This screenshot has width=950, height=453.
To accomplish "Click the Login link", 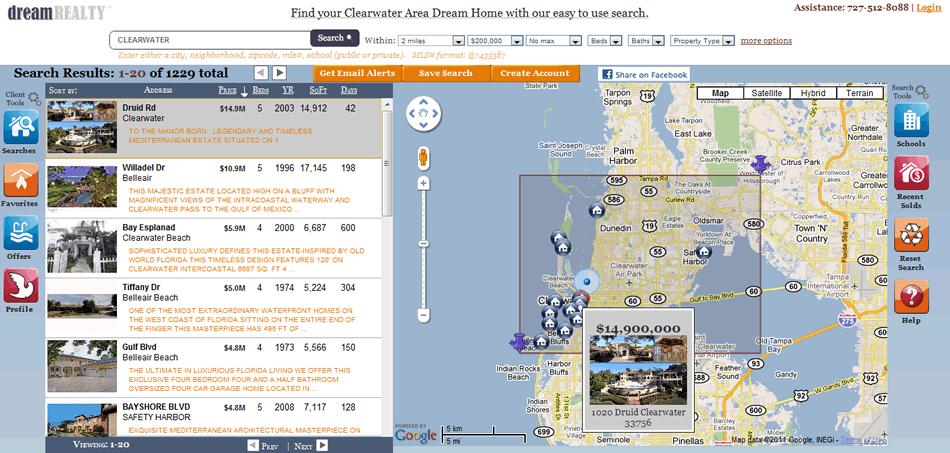I will 929,7.
